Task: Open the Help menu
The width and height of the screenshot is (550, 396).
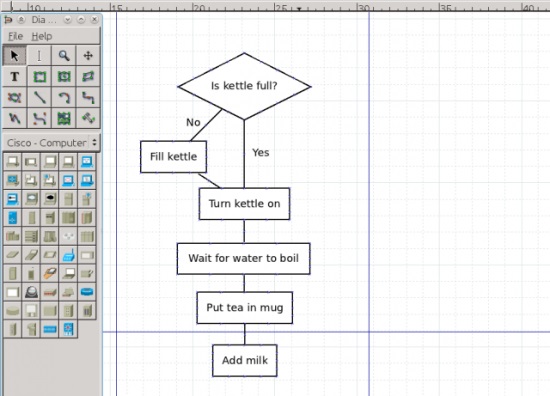Action: pyautogui.click(x=42, y=36)
